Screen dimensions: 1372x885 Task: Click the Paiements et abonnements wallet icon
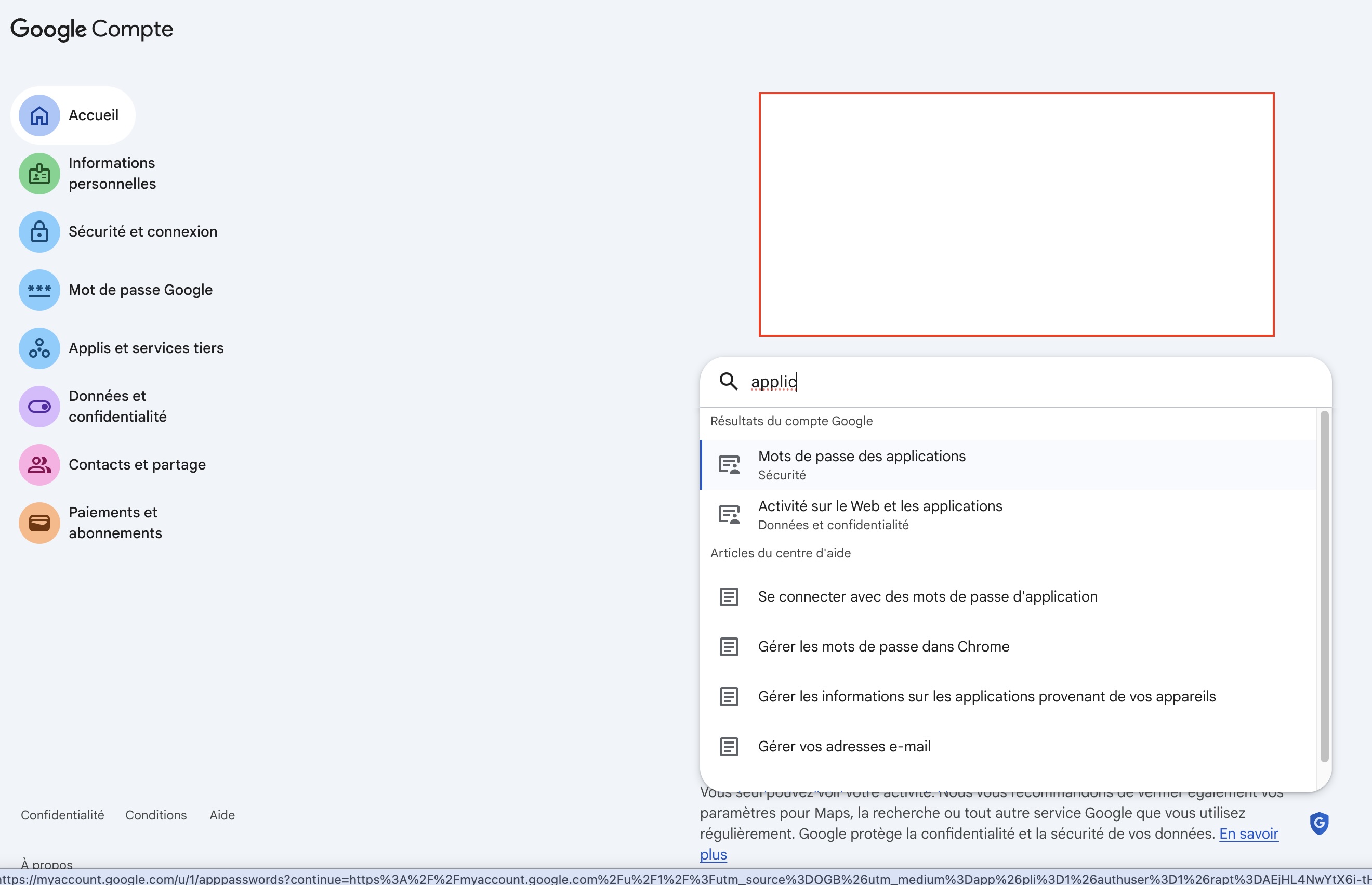tap(38, 523)
